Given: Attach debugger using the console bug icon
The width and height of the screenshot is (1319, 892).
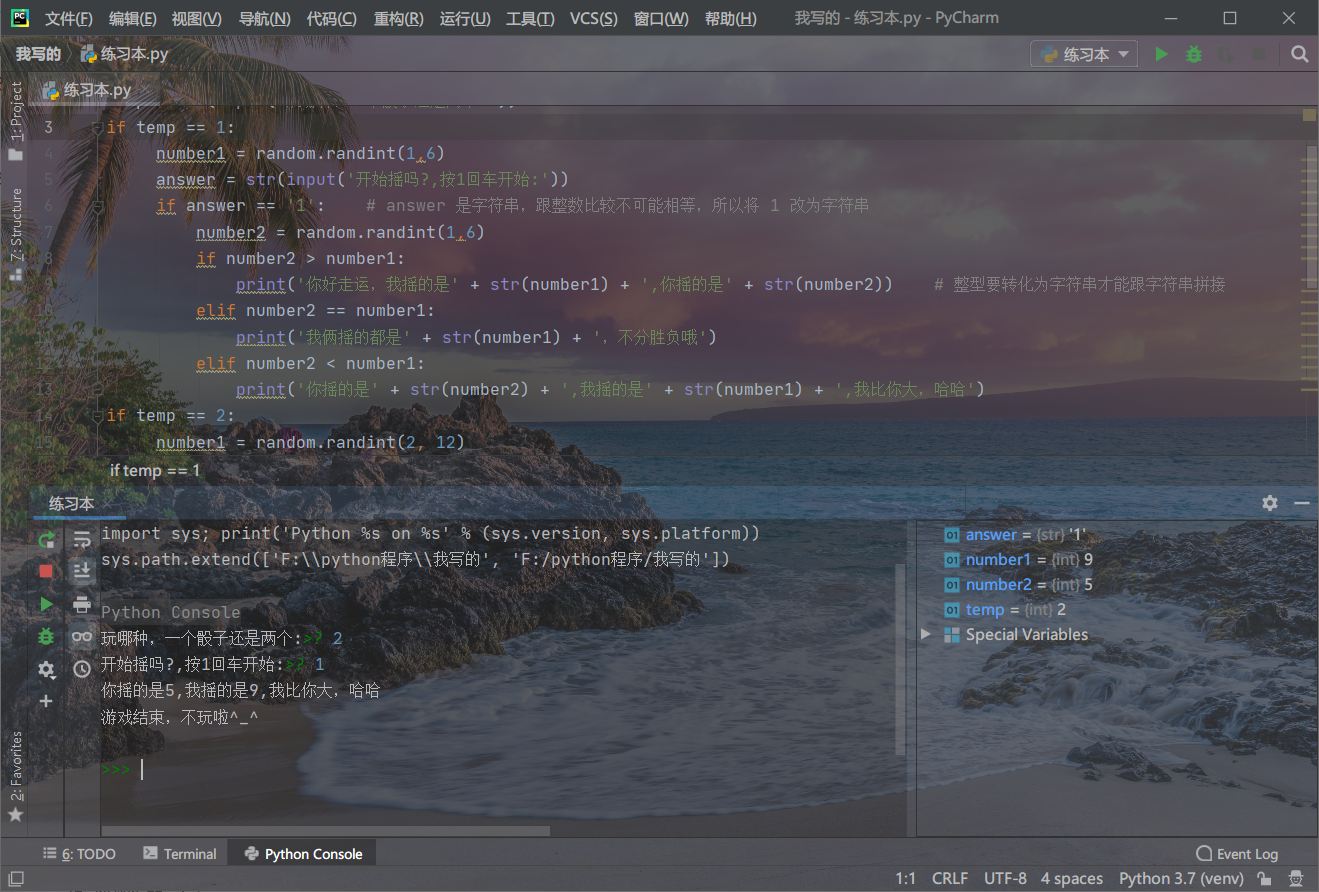Looking at the screenshot, I should (46, 636).
